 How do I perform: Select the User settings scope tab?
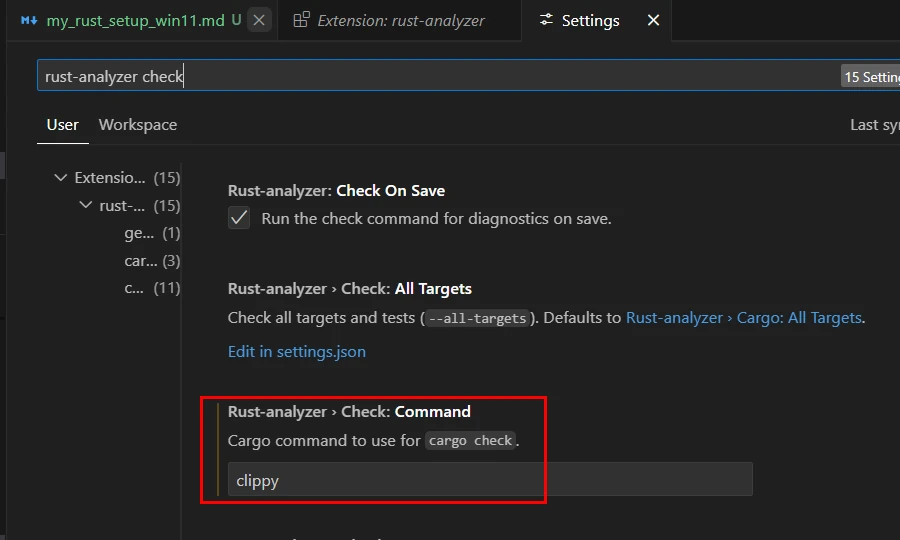[x=63, y=125]
